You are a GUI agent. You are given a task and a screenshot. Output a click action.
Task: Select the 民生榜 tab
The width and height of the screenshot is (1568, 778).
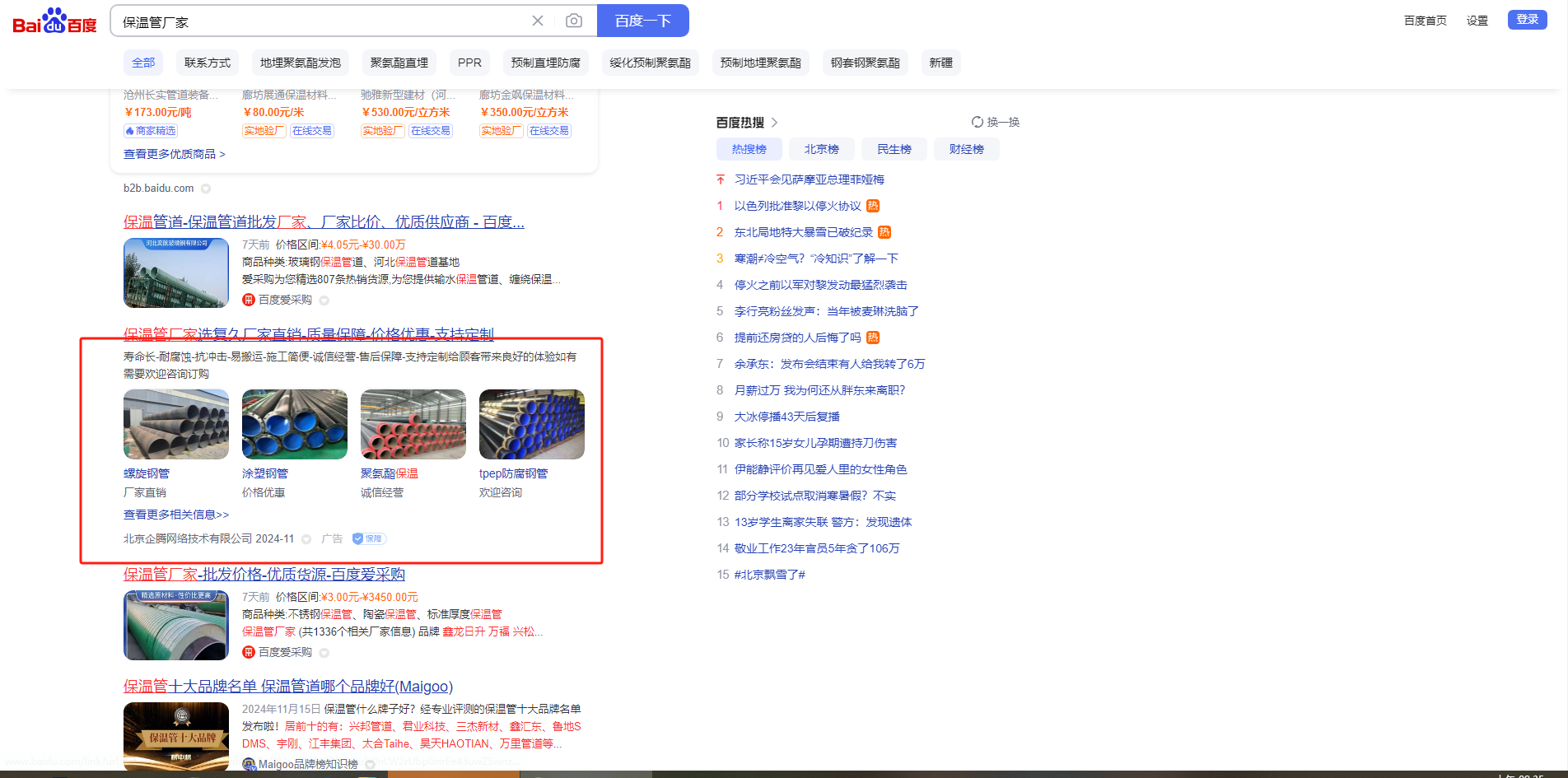click(894, 149)
